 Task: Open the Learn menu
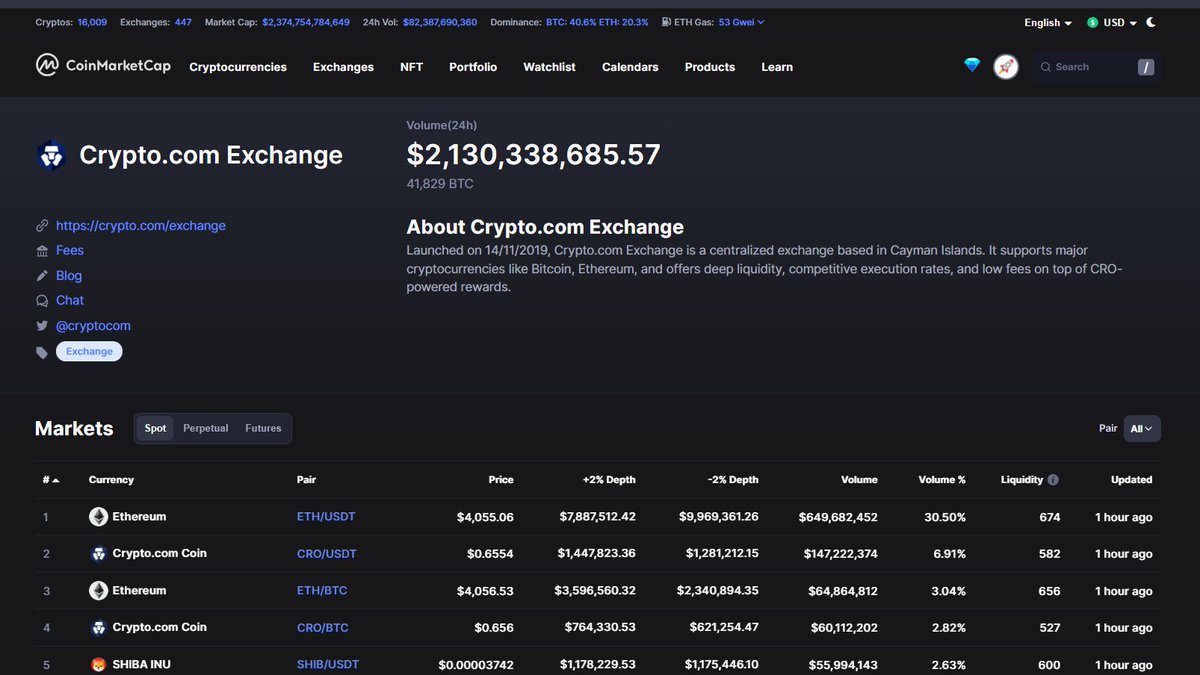(777, 67)
